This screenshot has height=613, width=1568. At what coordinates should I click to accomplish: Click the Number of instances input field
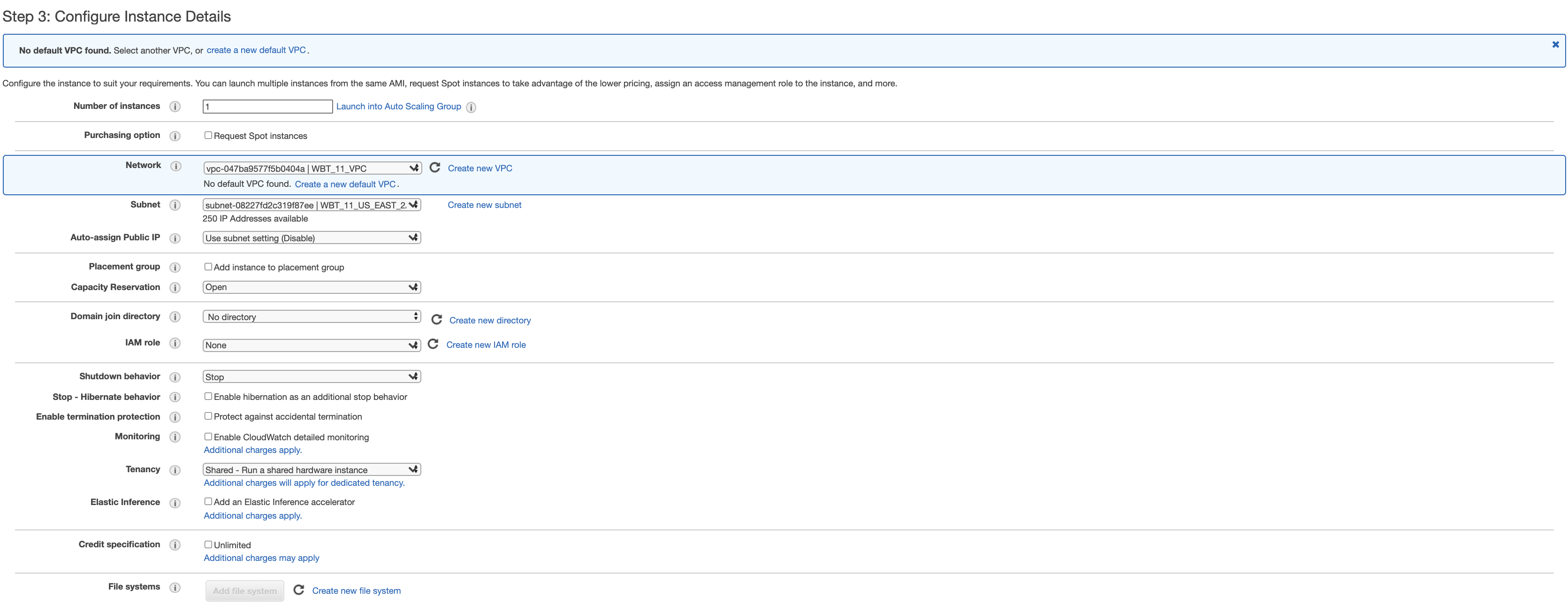[267, 107]
